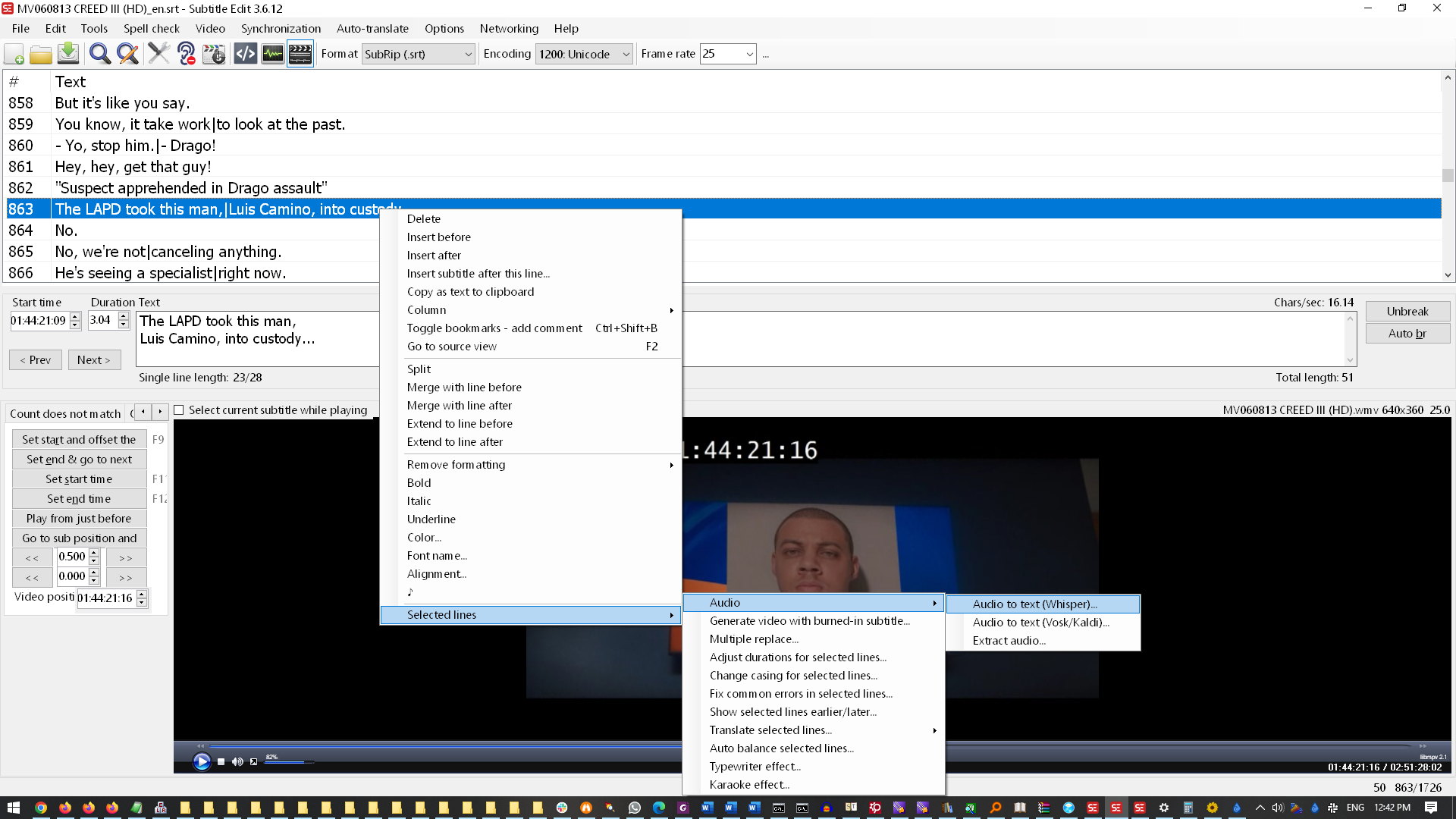Open the Replace dialog
This screenshot has height=819, width=1456.
127,54
